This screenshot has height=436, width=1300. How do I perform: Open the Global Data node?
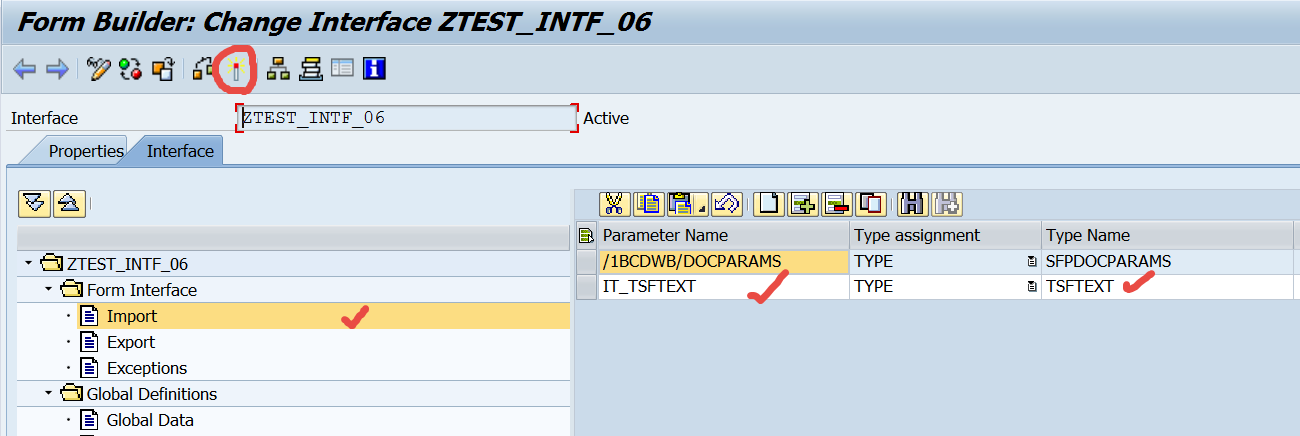coord(150,420)
